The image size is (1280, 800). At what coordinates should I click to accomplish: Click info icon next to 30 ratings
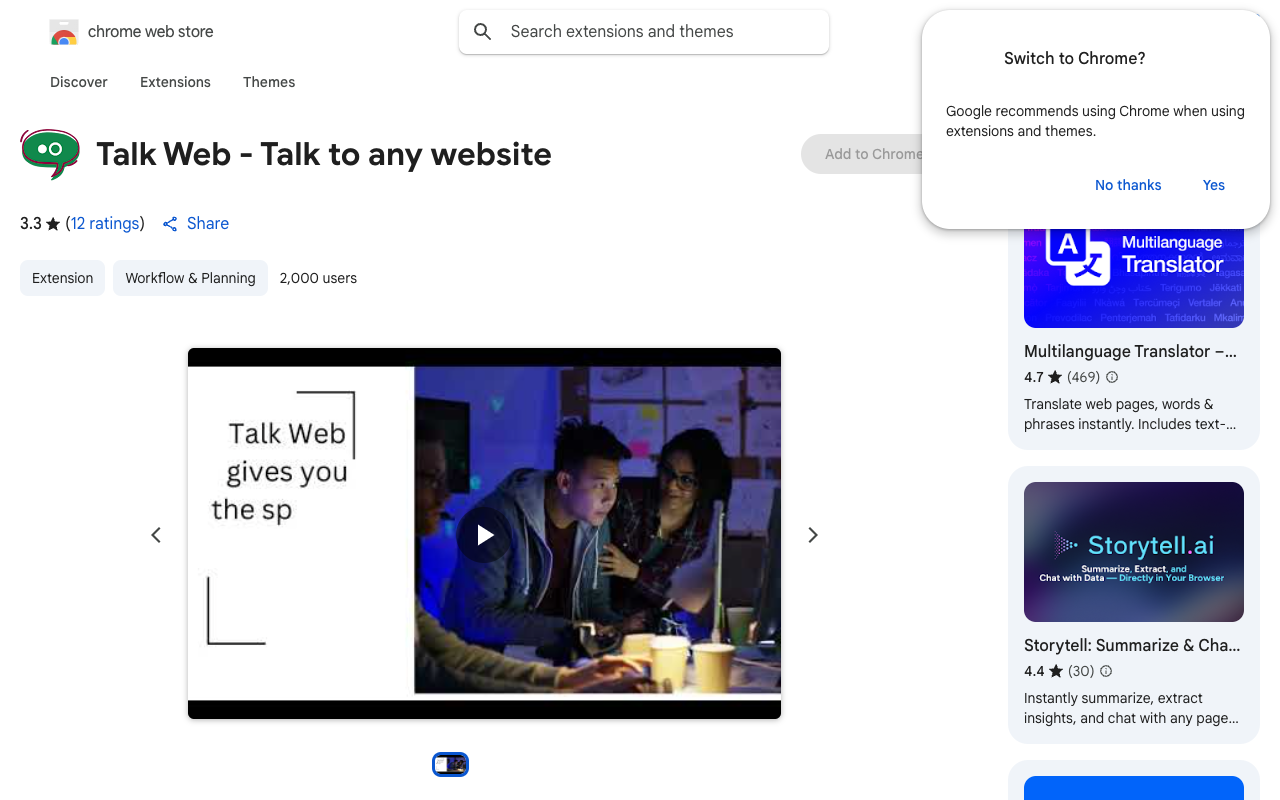pos(1106,671)
